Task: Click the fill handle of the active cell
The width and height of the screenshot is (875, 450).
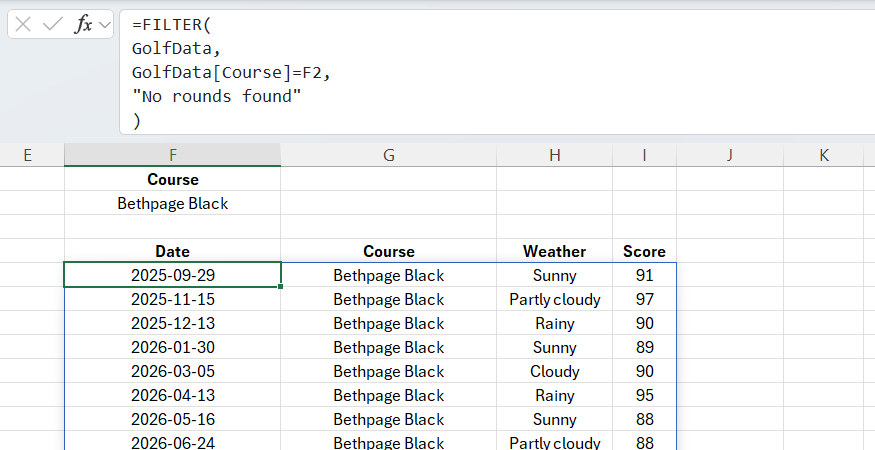Action: coord(280,286)
